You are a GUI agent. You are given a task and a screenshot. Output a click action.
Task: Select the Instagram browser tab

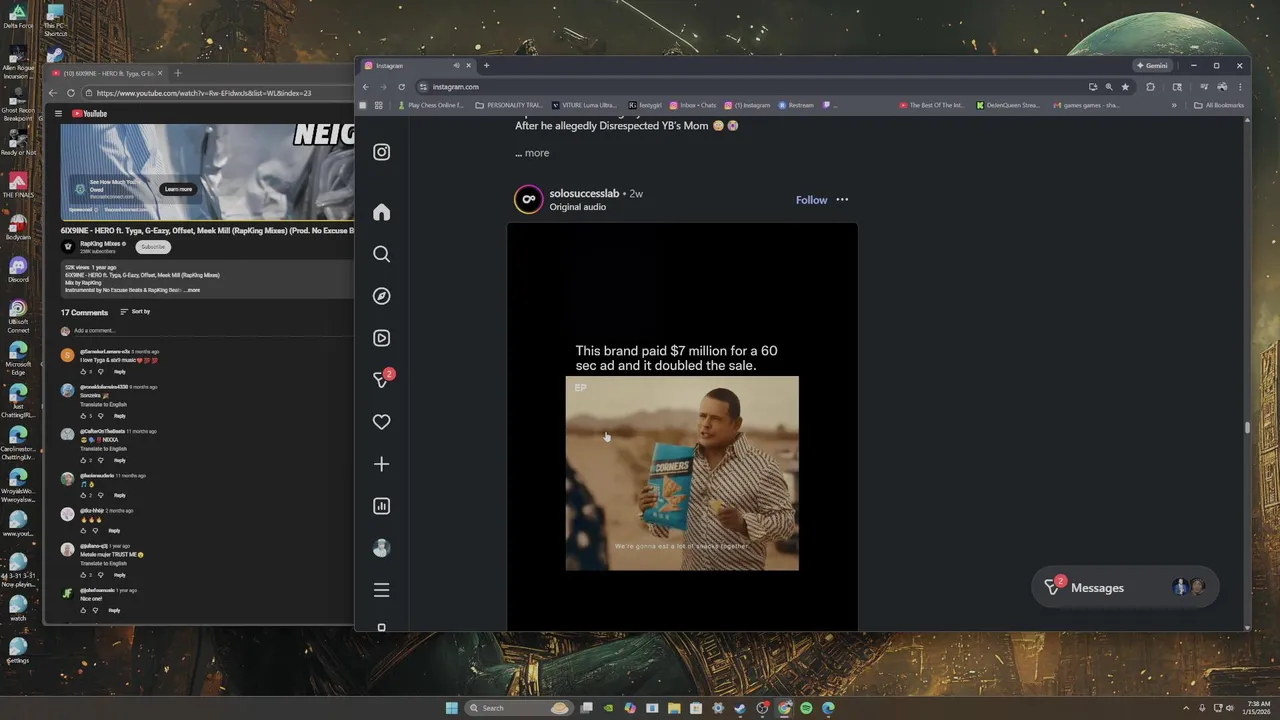(x=417, y=66)
